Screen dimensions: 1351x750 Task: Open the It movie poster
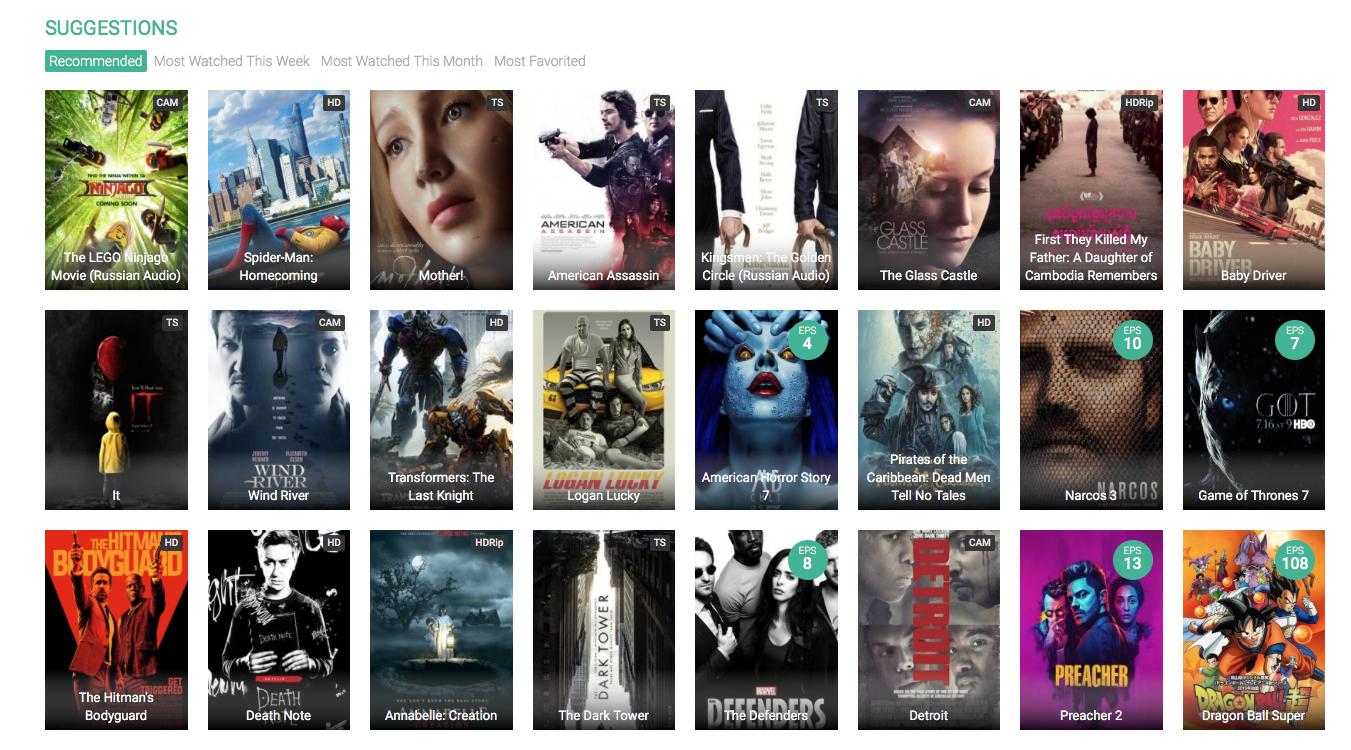(116, 410)
